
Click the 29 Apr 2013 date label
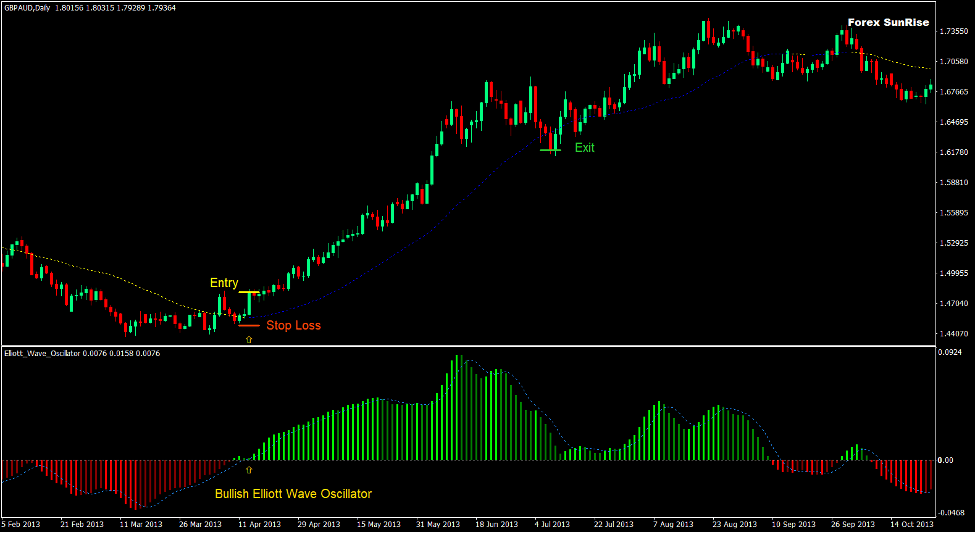pyautogui.click(x=319, y=525)
